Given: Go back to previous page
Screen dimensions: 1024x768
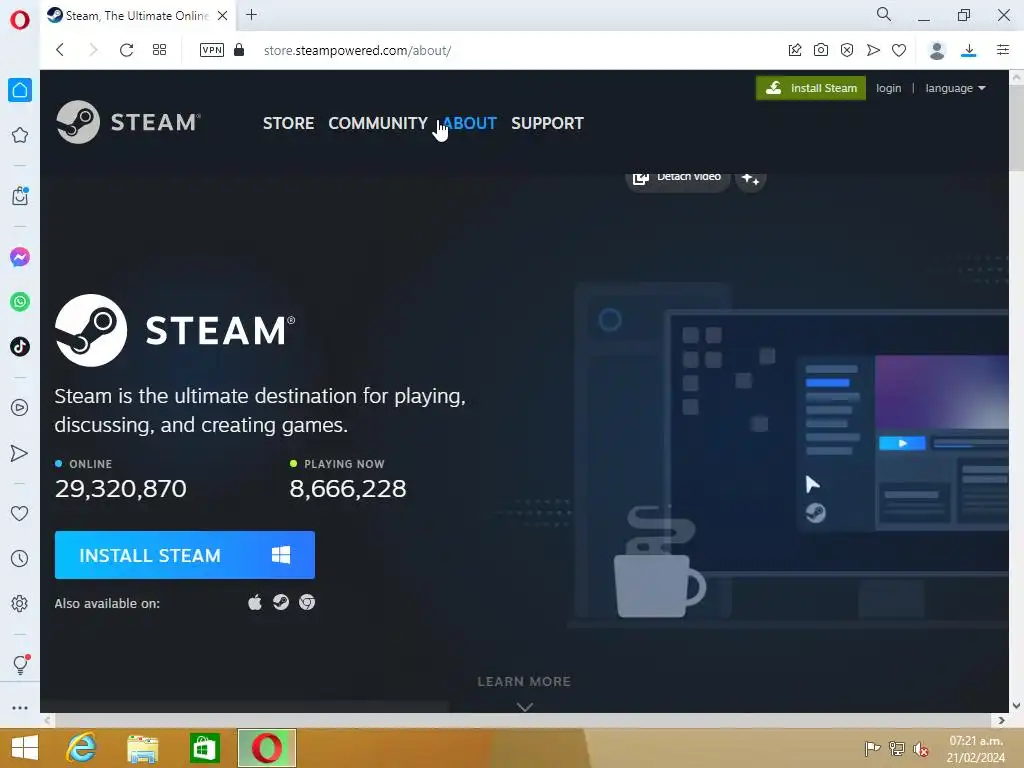Looking at the screenshot, I should pos(60,50).
